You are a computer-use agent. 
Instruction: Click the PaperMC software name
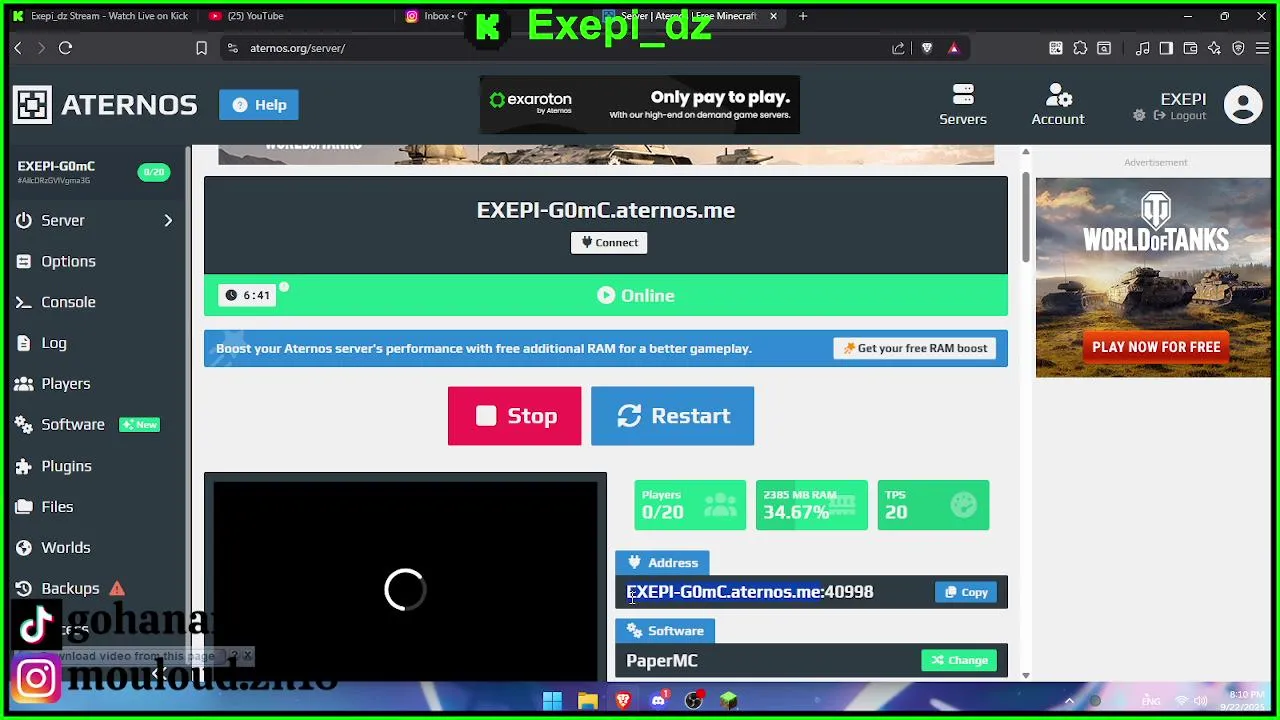662,661
